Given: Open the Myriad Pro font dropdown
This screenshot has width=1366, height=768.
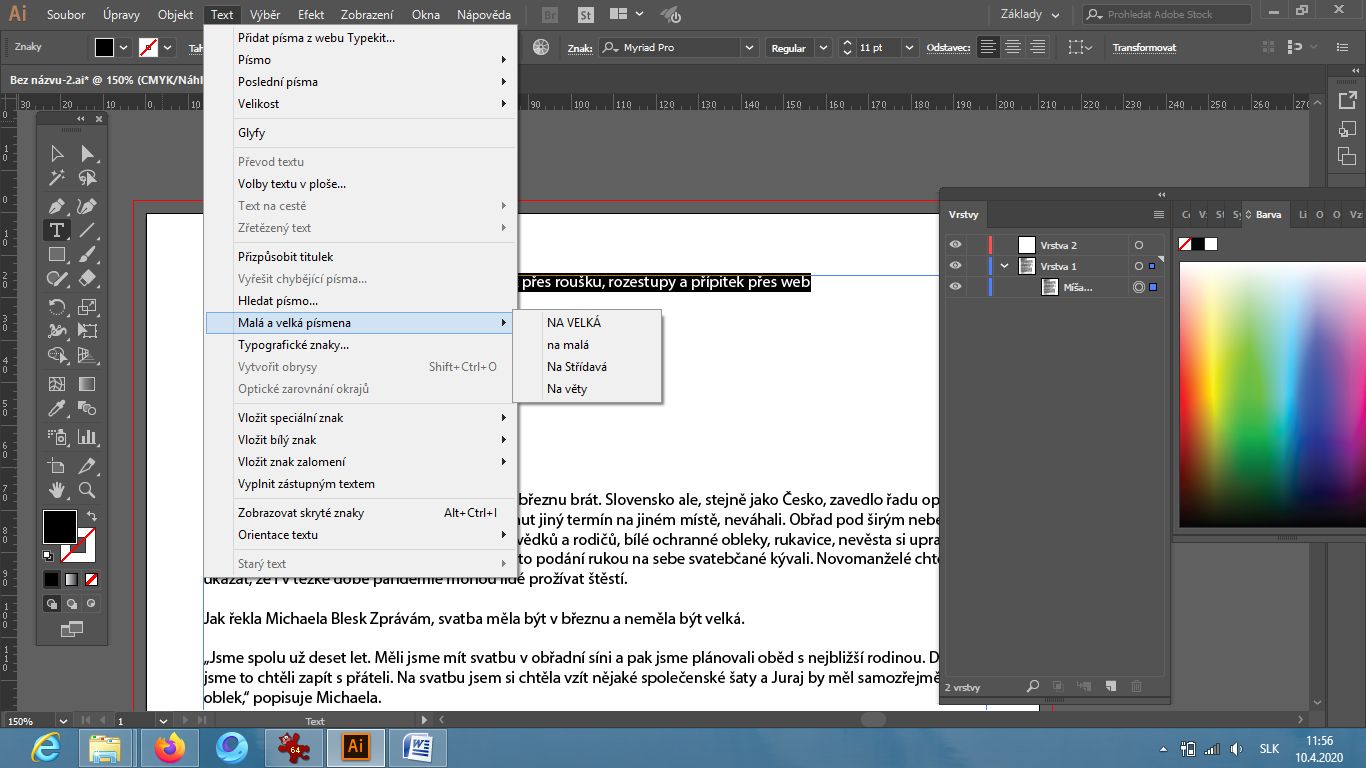Looking at the screenshot, I should pos(749,48).
